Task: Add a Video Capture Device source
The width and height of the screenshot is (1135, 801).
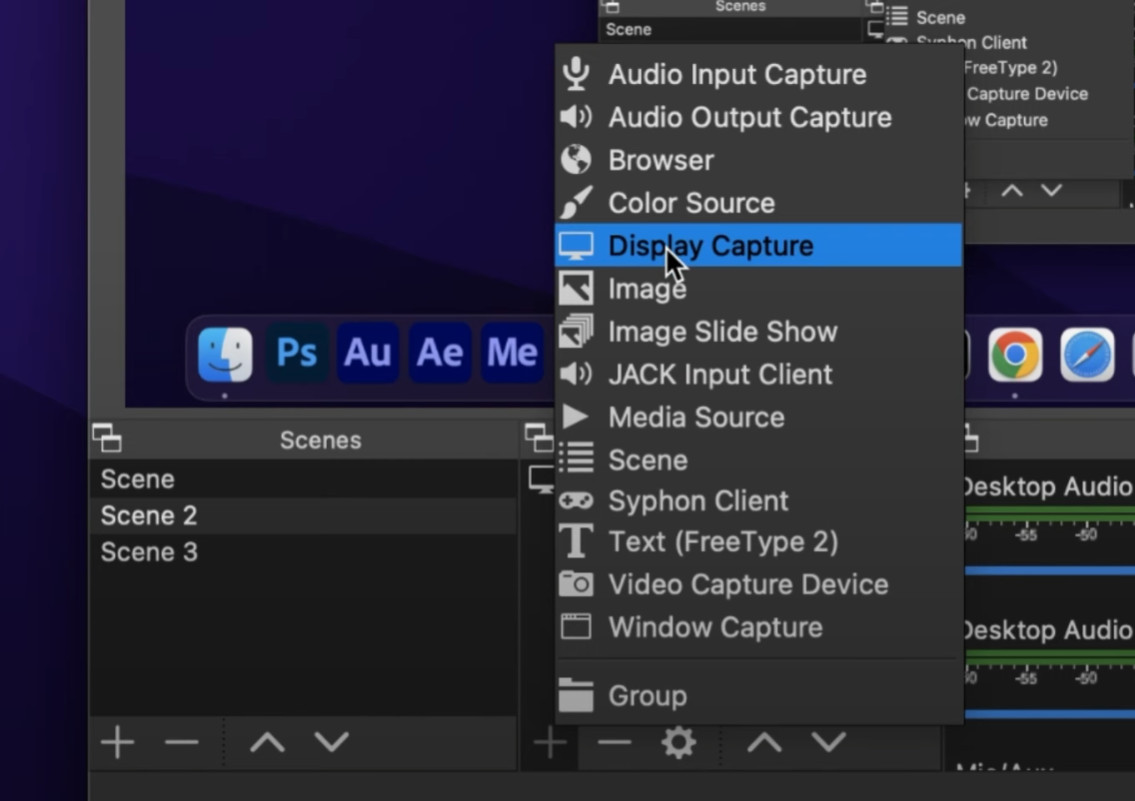Action: (747, 584)
